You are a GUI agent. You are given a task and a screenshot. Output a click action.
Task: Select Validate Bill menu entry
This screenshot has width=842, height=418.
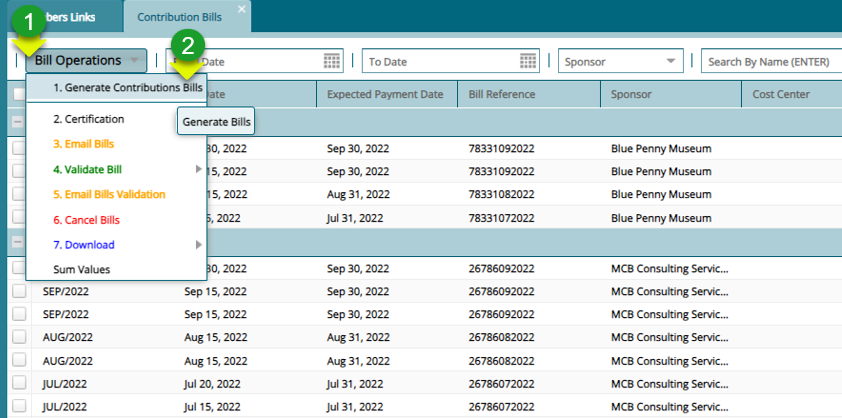coord(116,170)
